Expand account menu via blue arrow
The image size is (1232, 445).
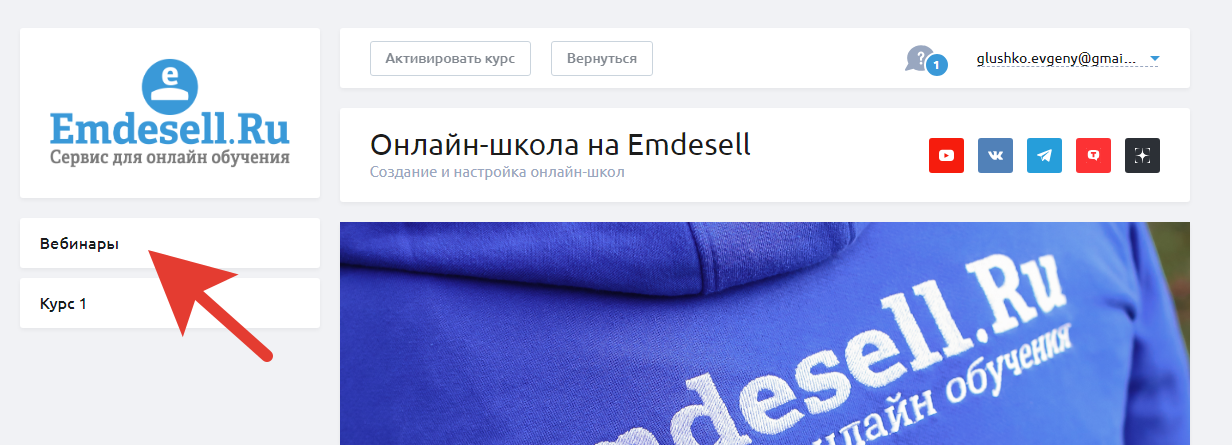(1155, 59)
